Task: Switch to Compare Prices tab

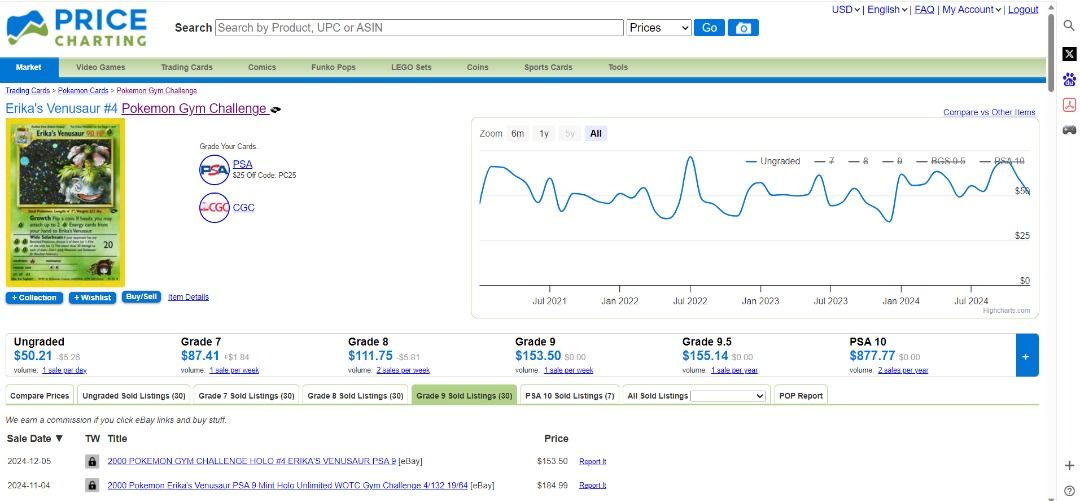Action: (x=39, y=396)
